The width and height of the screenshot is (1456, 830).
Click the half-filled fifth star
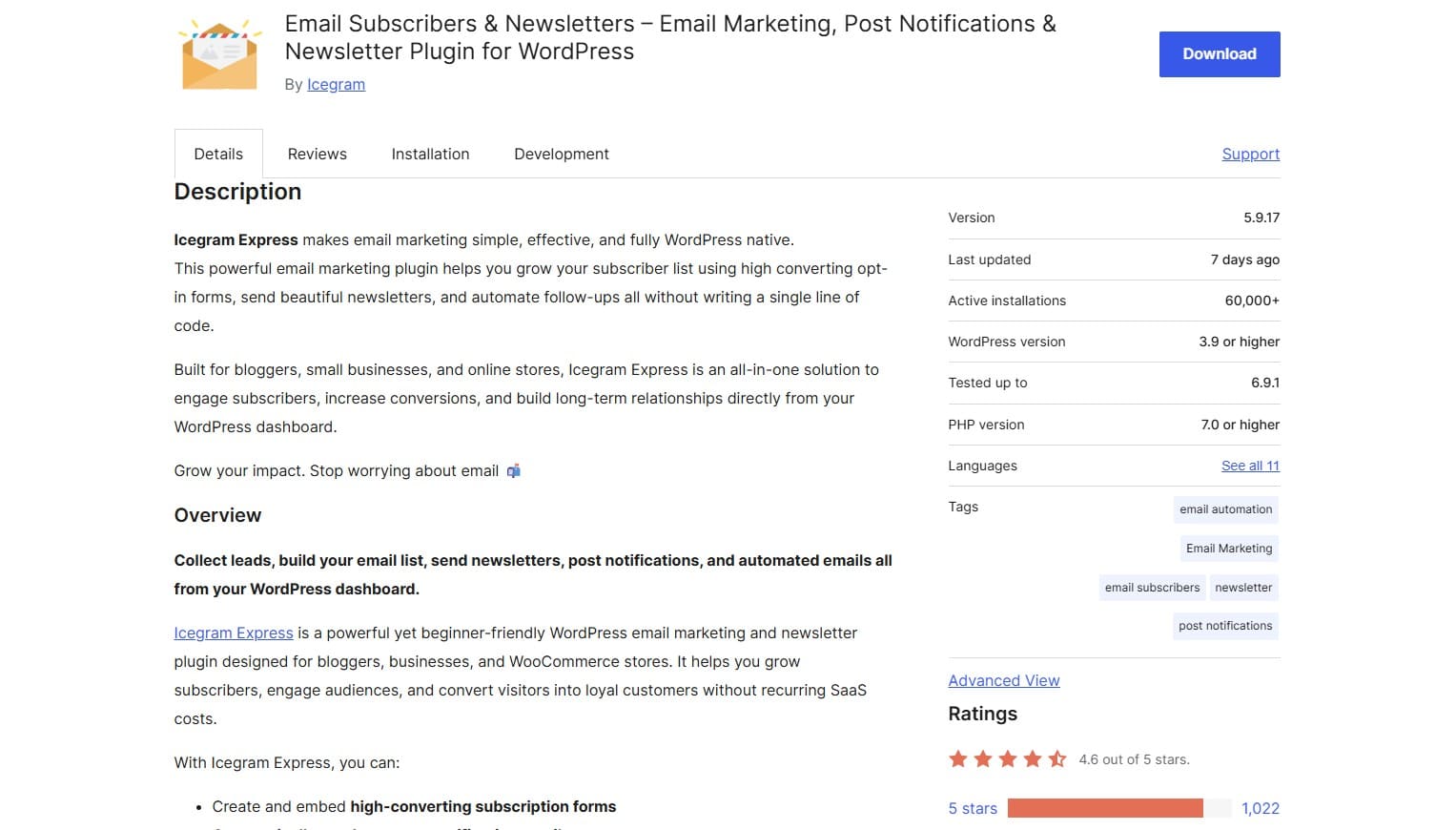[1056, 758]
